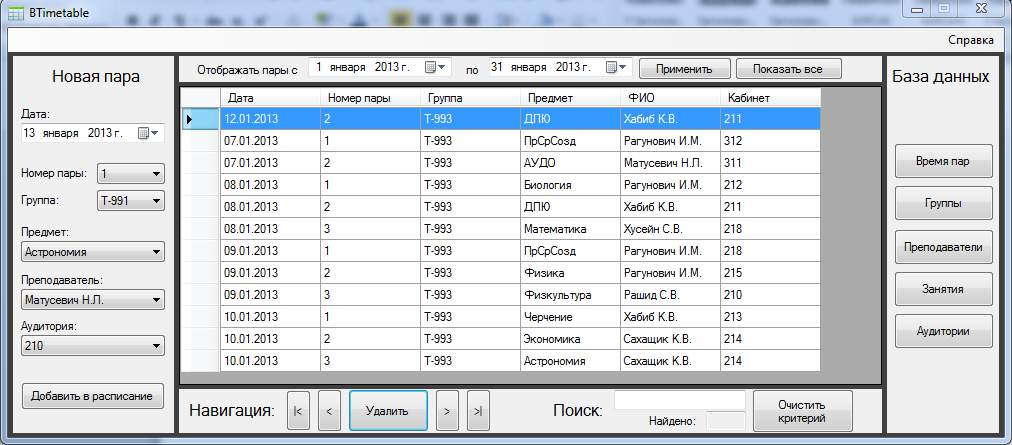Go to previous record in navigation
Screen dimensions: 1012x445
point(329,410)
